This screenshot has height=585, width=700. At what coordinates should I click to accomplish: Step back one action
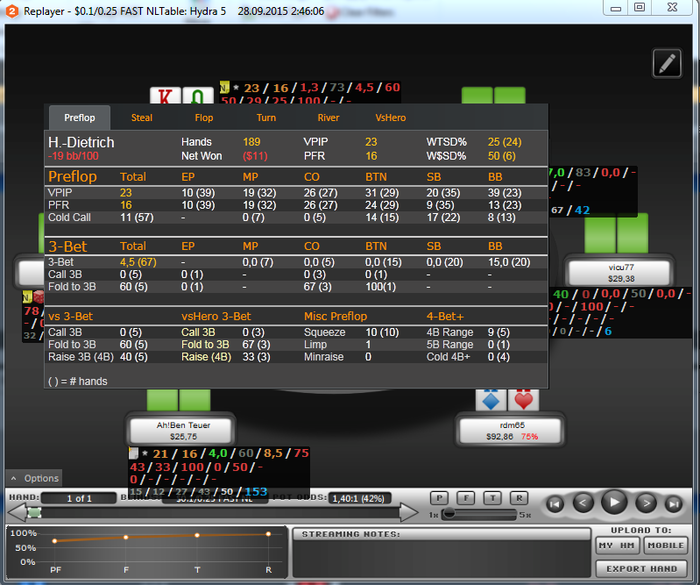coord(583,503)
